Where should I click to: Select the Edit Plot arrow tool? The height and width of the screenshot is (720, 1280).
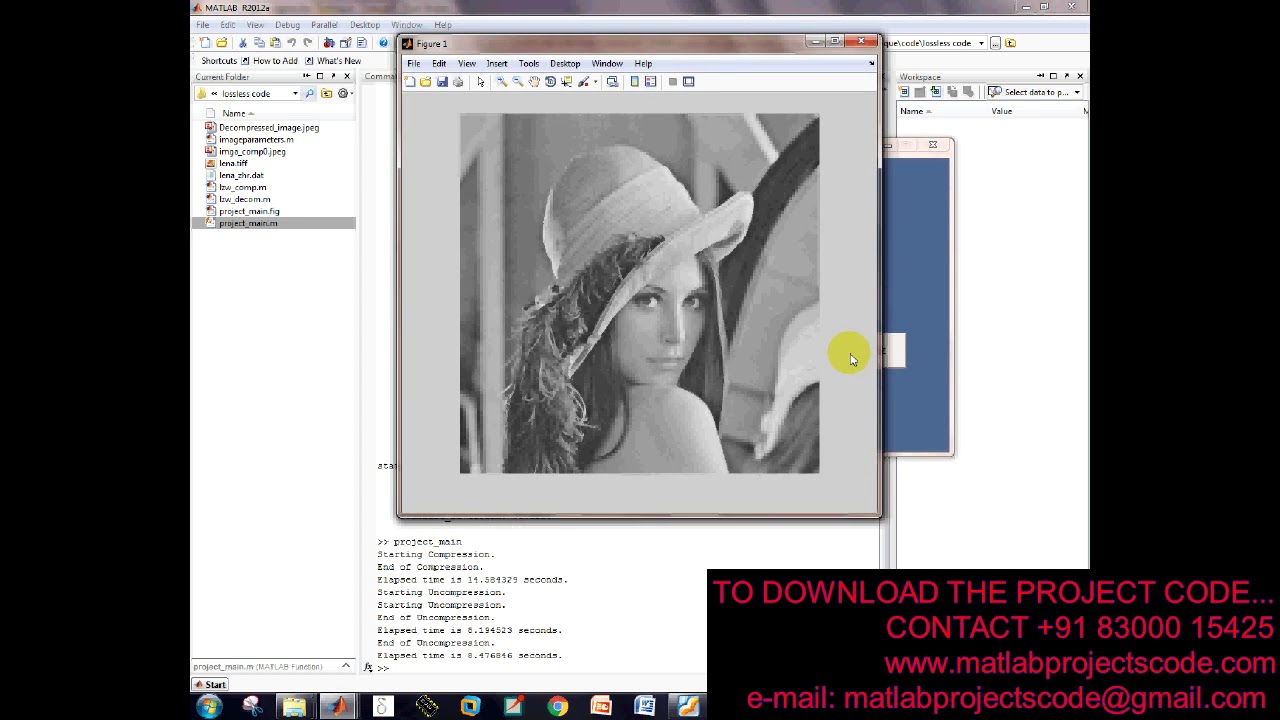pos(481,82)
